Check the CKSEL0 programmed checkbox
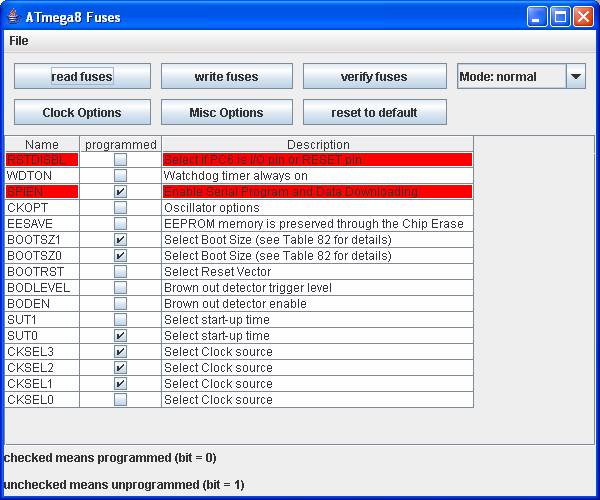 pyautogui.click(x=120, y=400)
